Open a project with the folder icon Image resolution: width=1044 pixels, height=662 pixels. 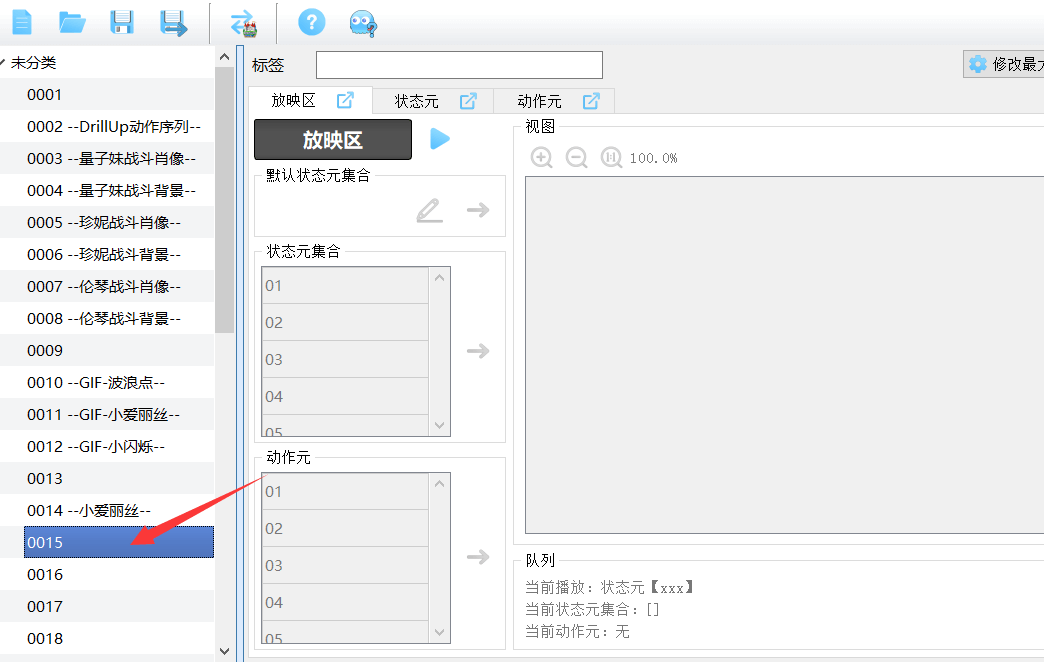pyautogui.click(x=71, y=23)
